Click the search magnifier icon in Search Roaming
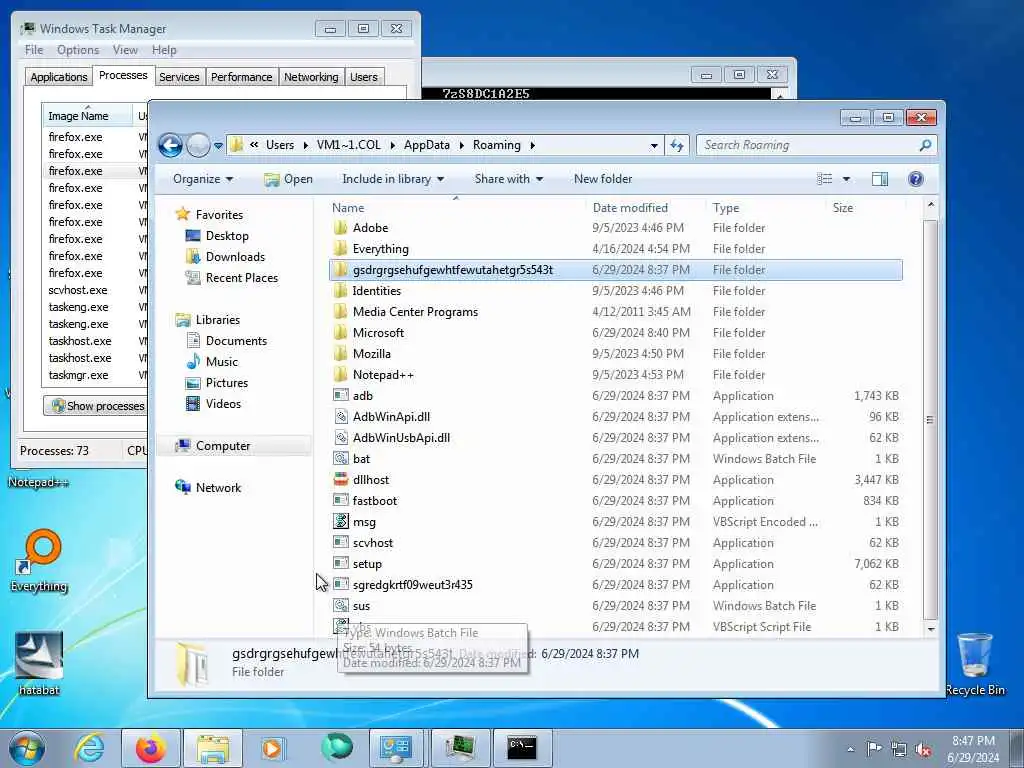Viewport: 1024px width, 768px height. click(925, 145)
